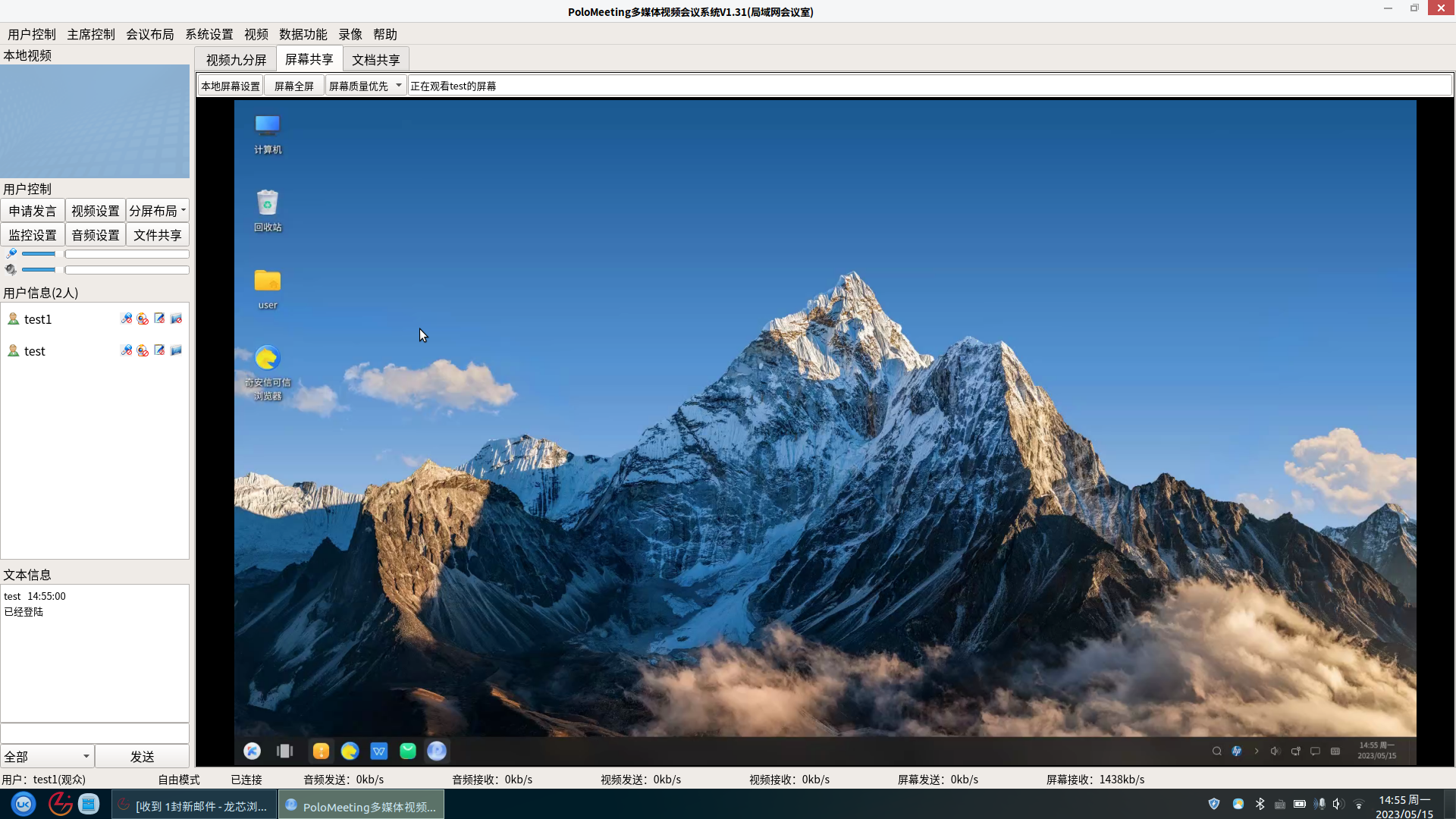The width and height of the screenshot is (1456, 819).
Task: Open the 分屏布局 dropdown
Action: [157, 211]
